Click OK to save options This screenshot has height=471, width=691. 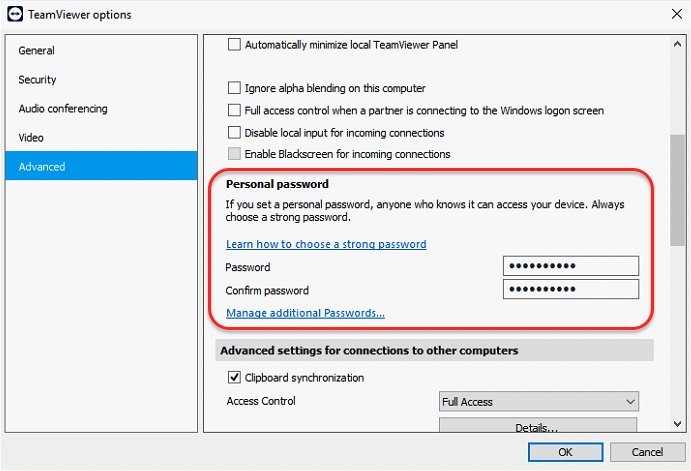click(565, 452)
